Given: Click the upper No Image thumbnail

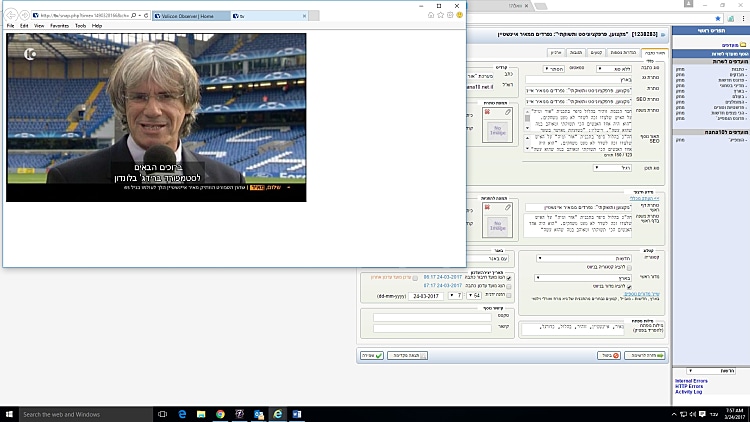Looking at the screenshot, I should click(x=496, y=129).
